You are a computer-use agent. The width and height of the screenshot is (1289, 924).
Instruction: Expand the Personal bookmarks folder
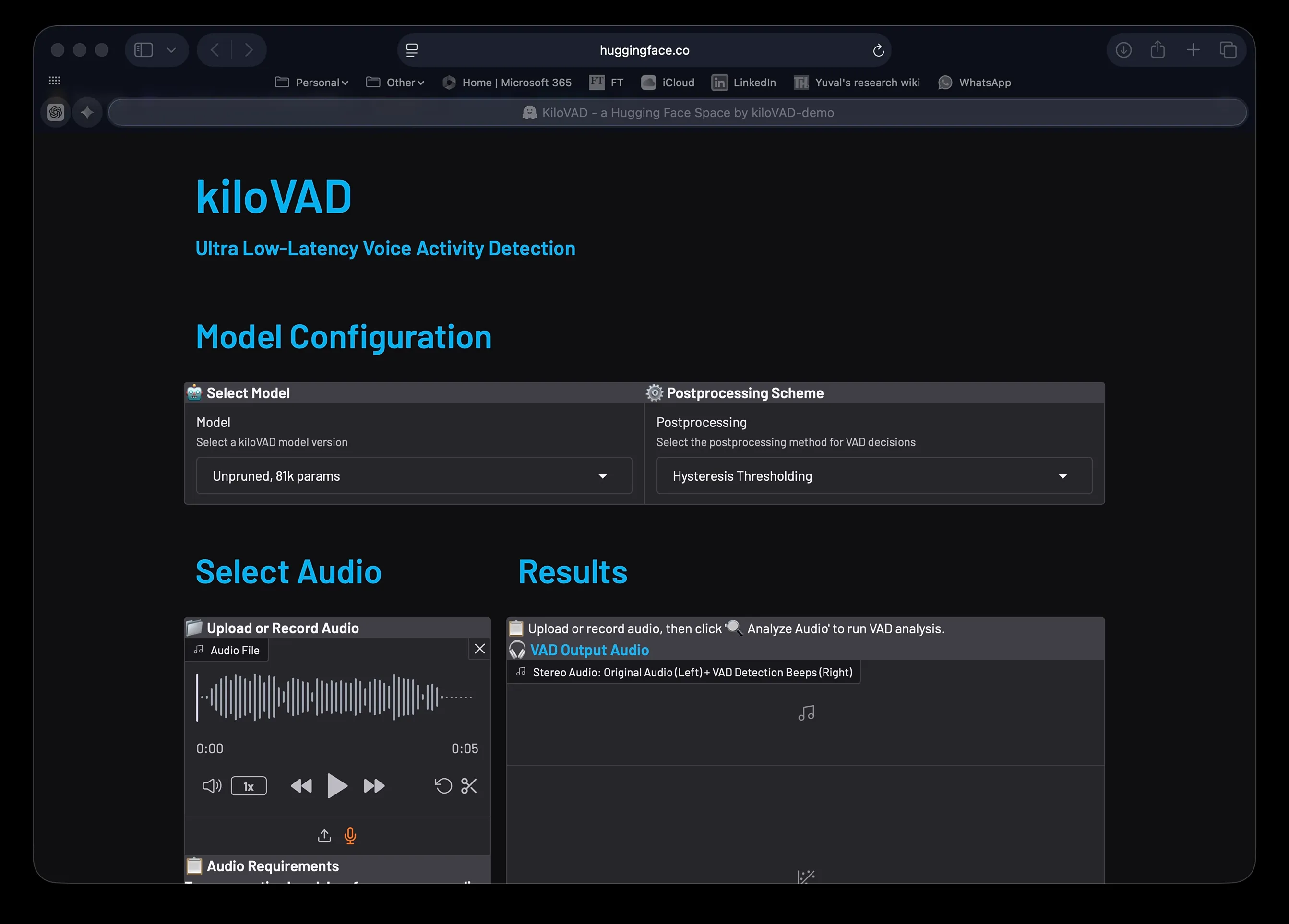pyautogui.click(x=311, y=83)
